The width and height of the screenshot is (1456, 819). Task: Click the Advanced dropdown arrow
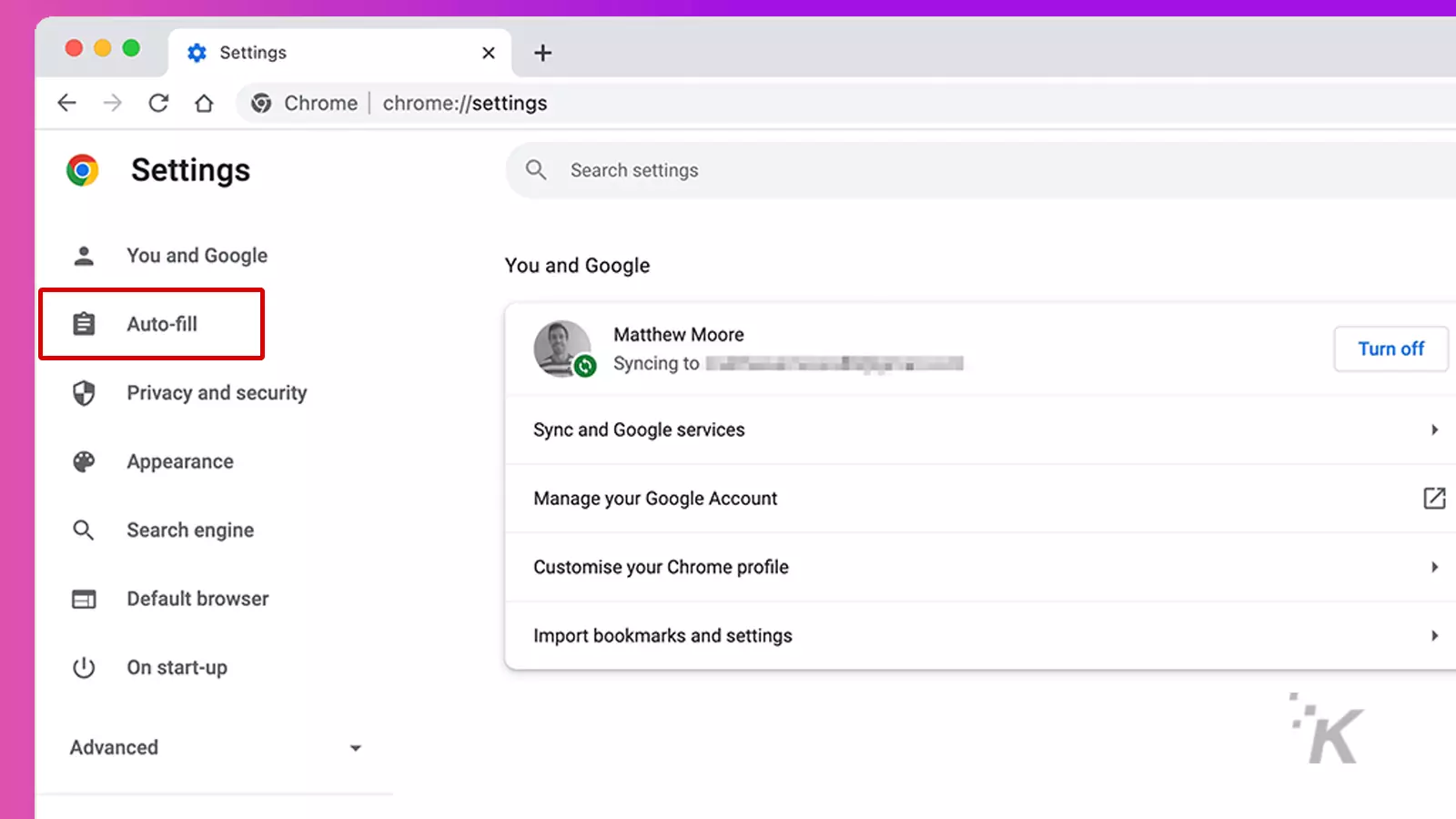[356, 748]
